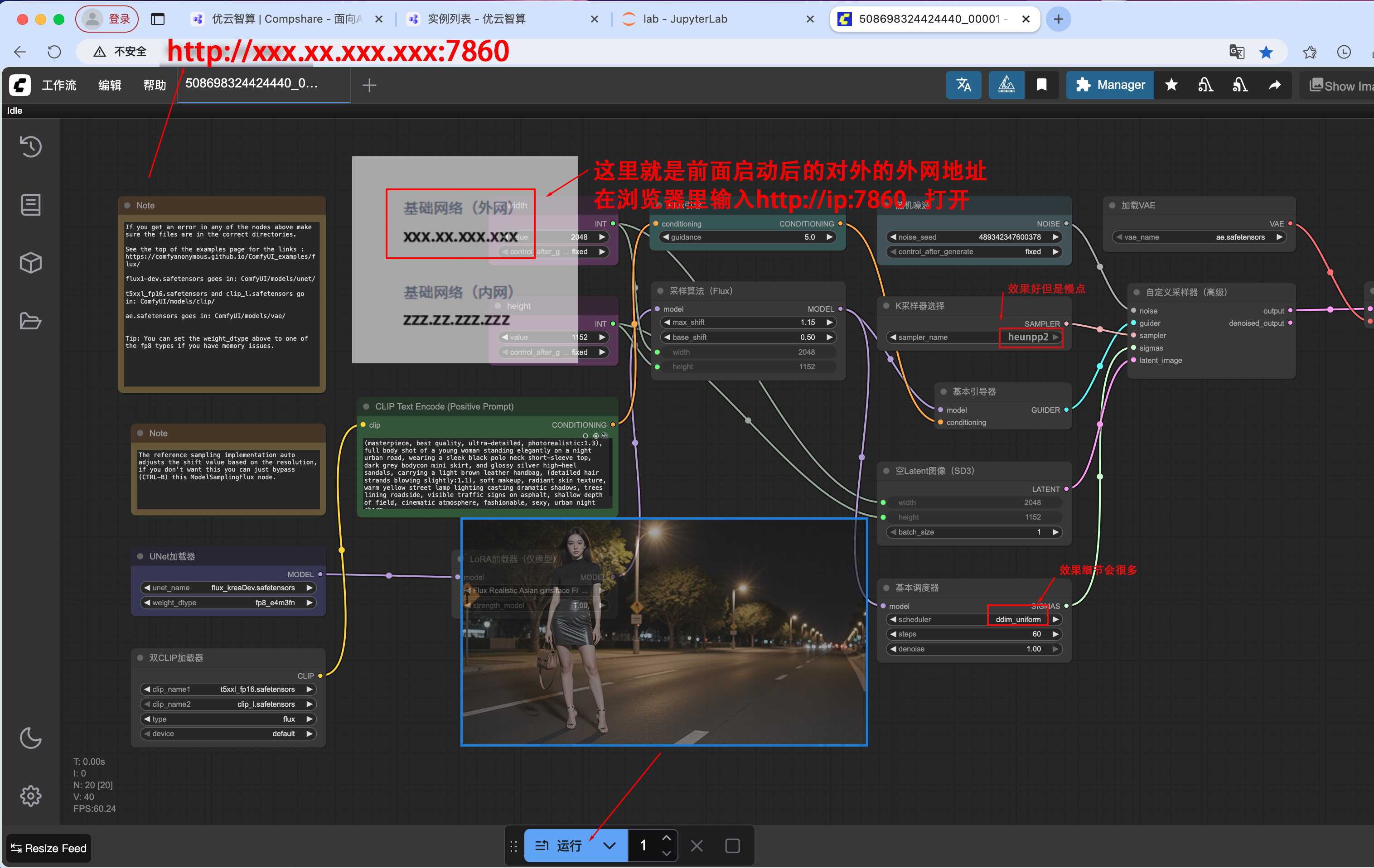Switch to the 实例列表 - 优云智算 tab
The height and width of the screenshot is (868, 1374).
pos(502,19)
